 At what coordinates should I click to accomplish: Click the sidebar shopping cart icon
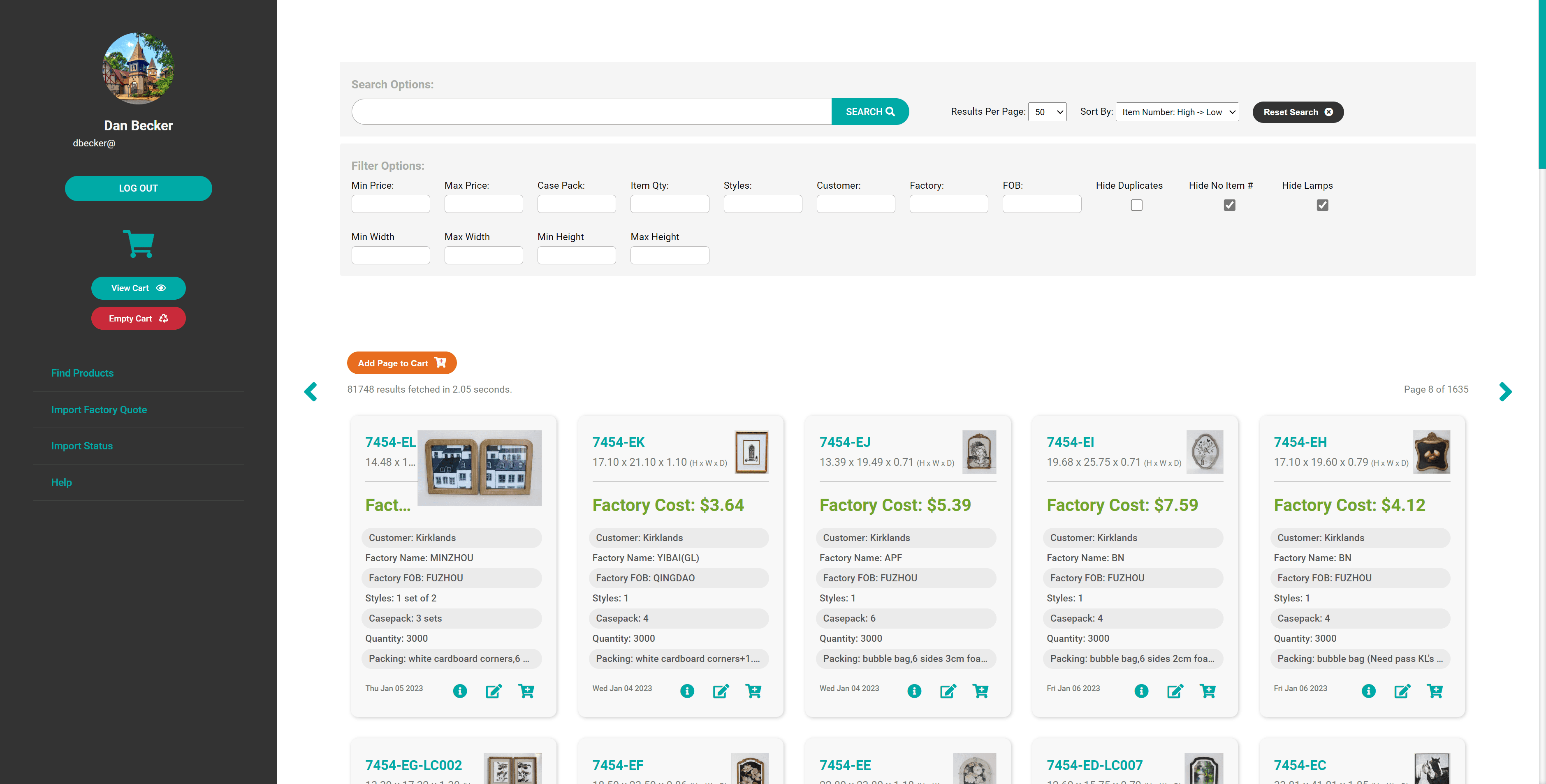(x=138, y=243)
